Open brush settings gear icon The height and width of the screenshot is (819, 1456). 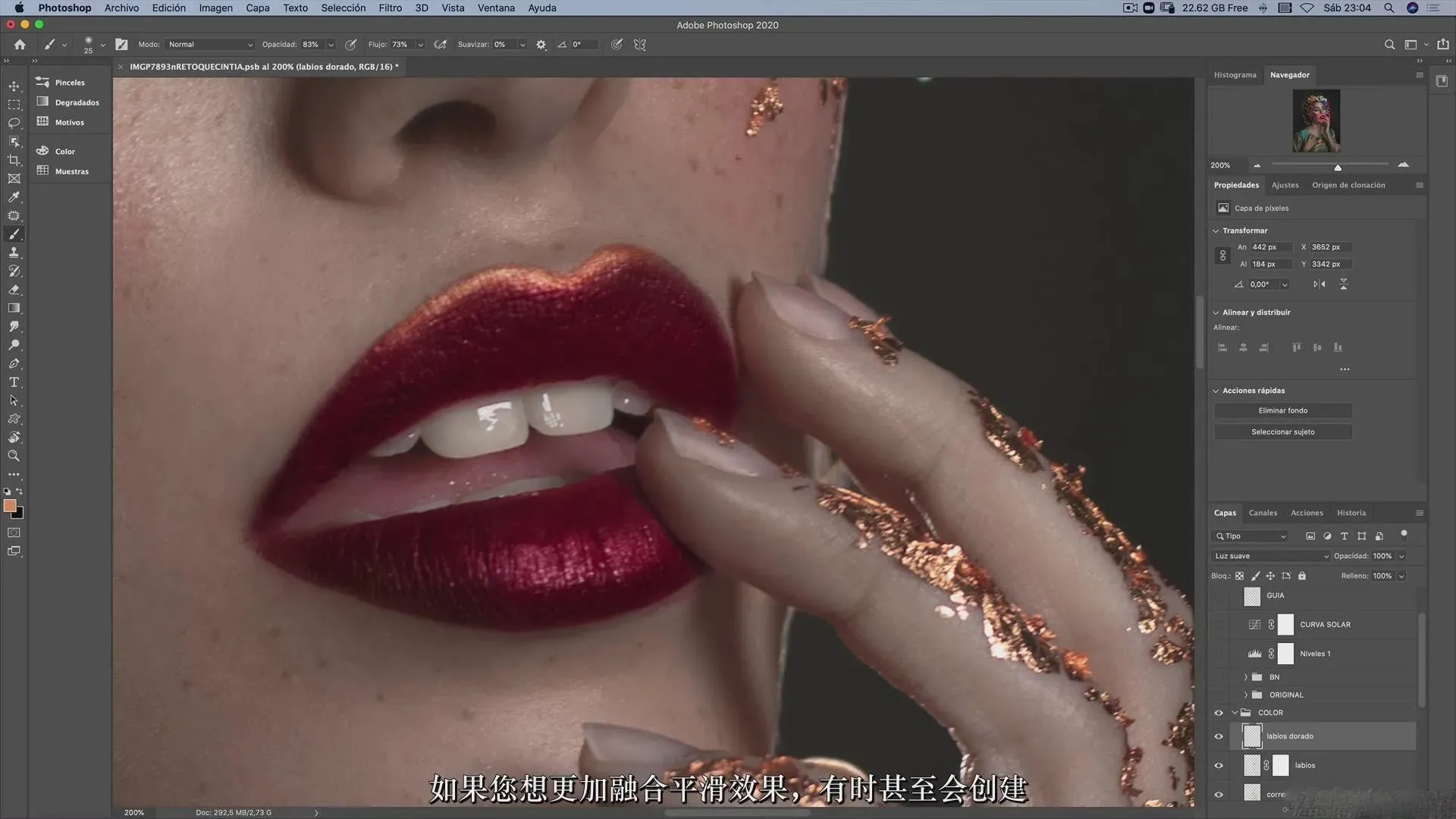click(x=541, y=45)
